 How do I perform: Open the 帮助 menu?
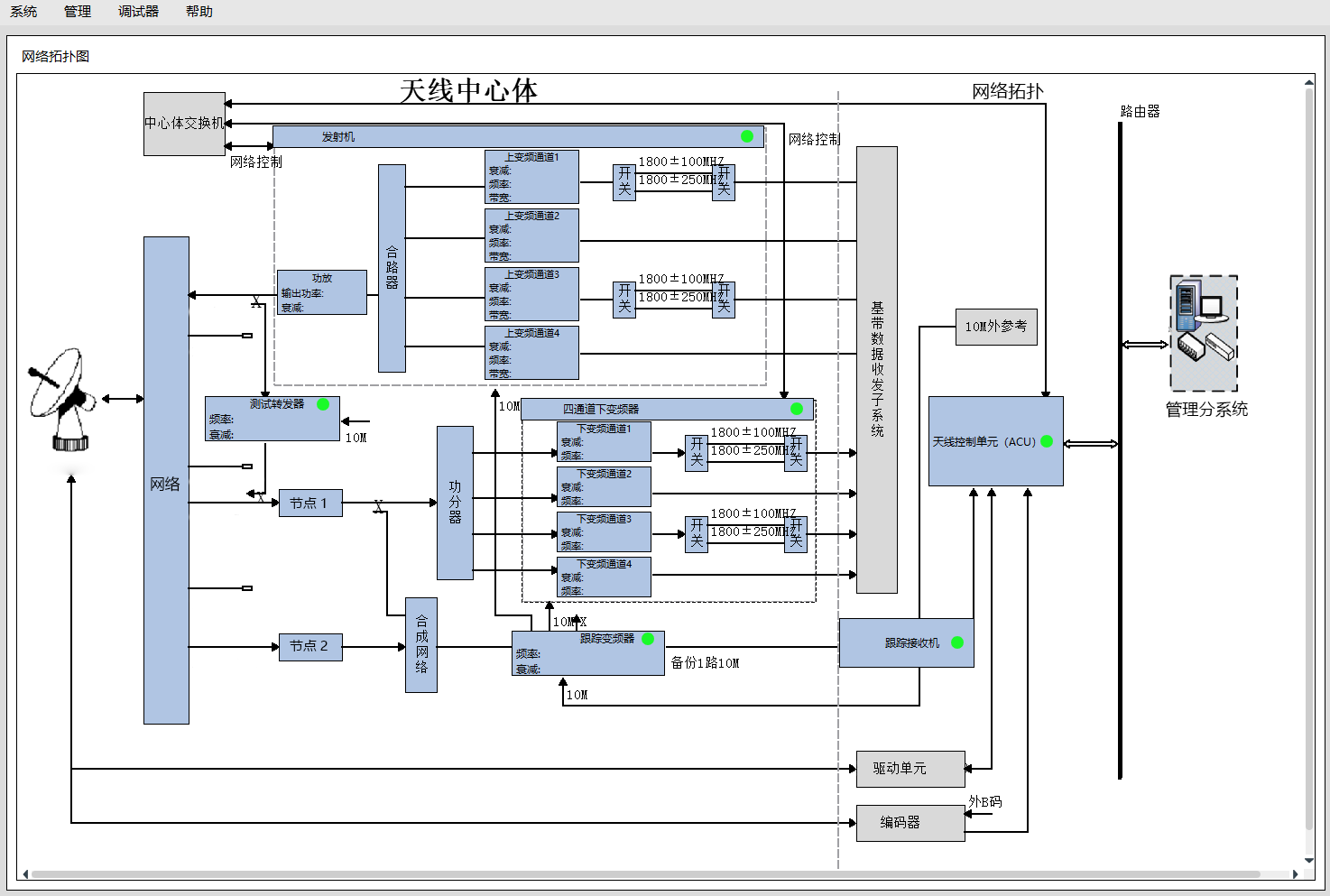[x=199, y=12]
